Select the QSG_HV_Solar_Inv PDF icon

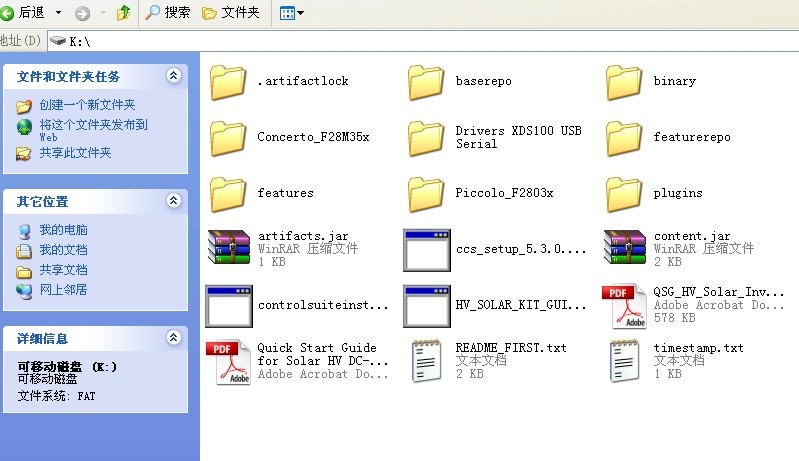625,306
